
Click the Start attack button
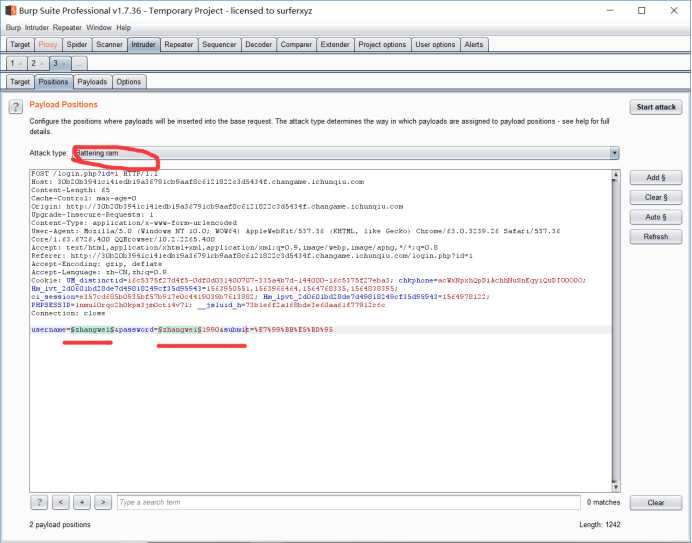click(656, 107)
